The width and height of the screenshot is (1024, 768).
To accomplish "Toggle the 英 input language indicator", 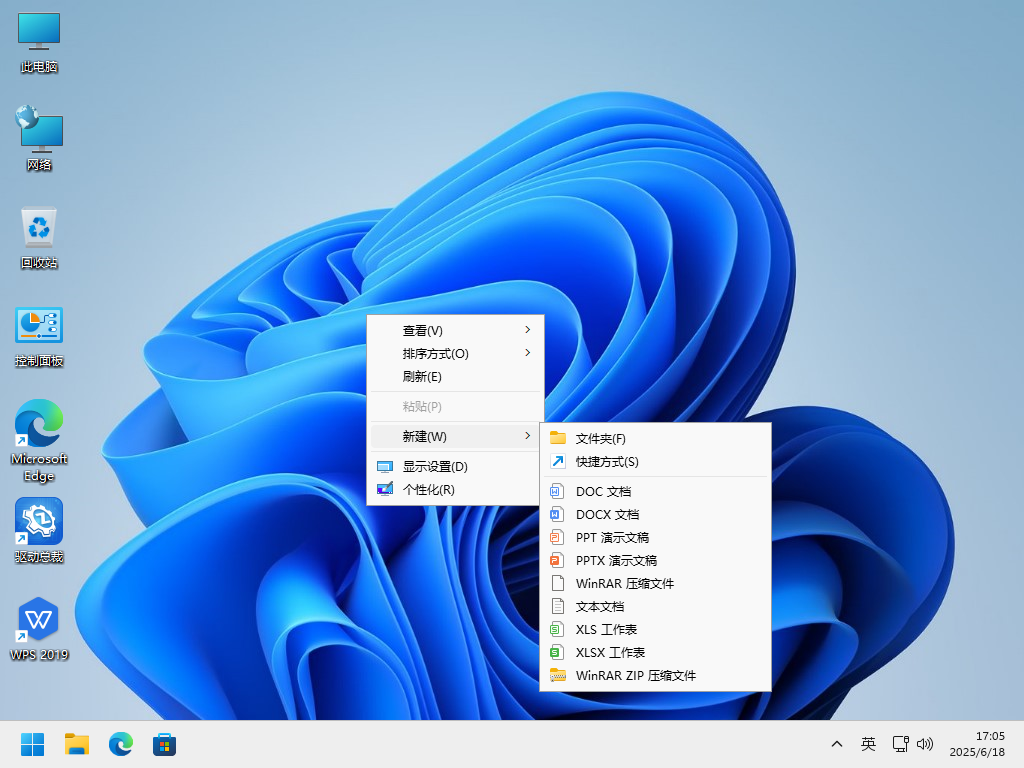I will point(868,744).
